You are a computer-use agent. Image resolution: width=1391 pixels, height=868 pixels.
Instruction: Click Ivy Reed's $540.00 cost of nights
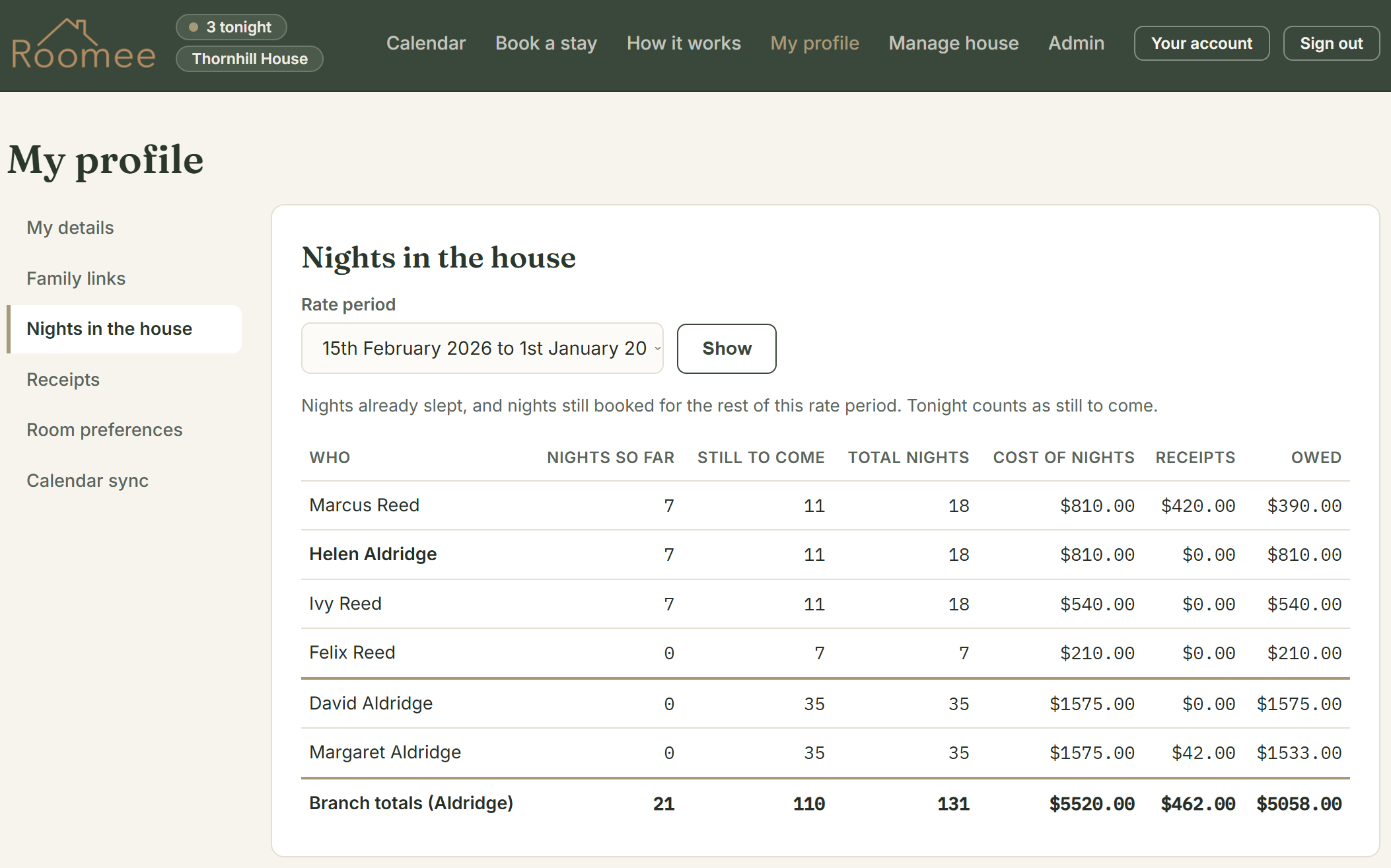(x=1097, y=604)
